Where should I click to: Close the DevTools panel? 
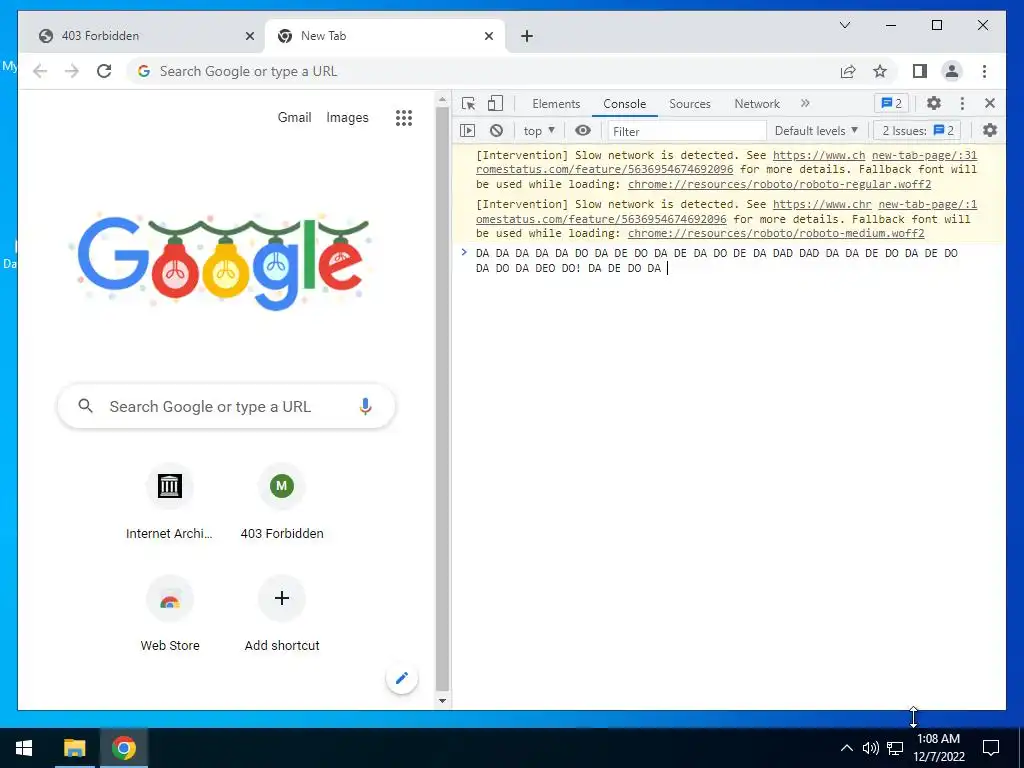pos(990,103)
